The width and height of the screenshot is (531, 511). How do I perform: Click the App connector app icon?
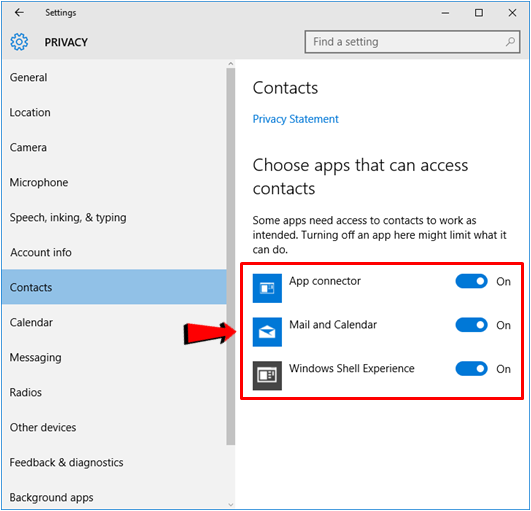(267, 288)
